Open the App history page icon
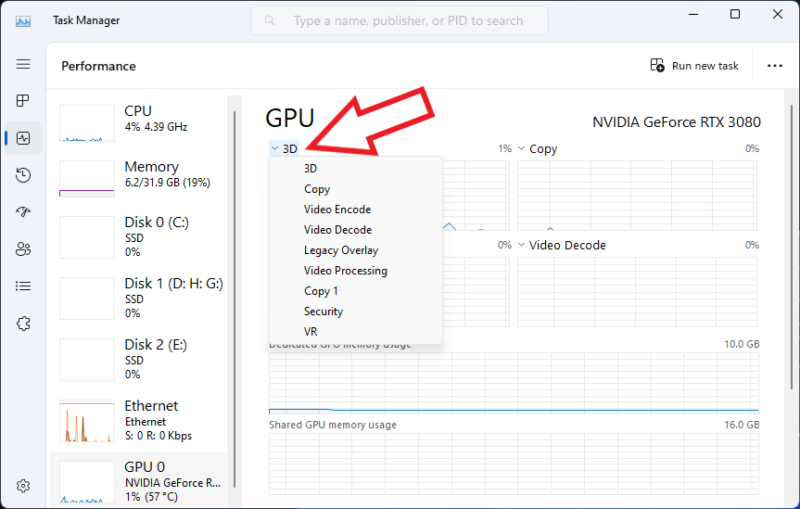 (23, 175)
